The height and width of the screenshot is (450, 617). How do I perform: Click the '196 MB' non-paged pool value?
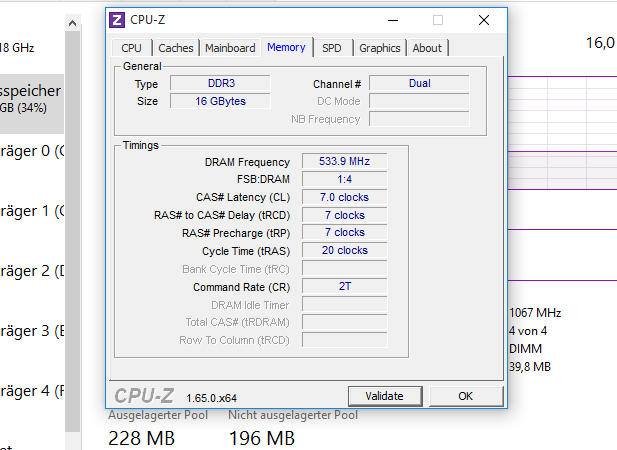point(262,439)
